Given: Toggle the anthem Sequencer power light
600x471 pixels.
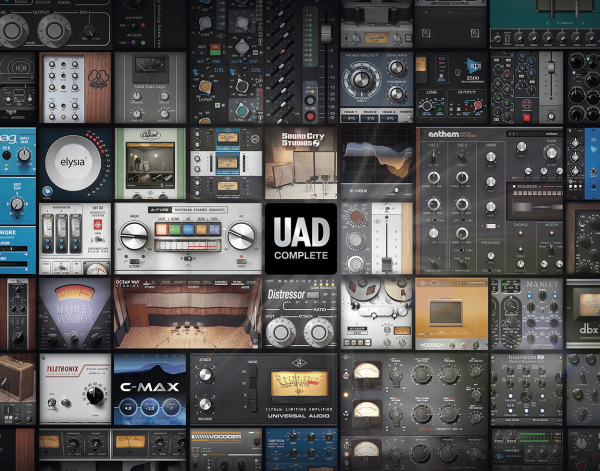Looking at the screenshot, I should point(513,186).
